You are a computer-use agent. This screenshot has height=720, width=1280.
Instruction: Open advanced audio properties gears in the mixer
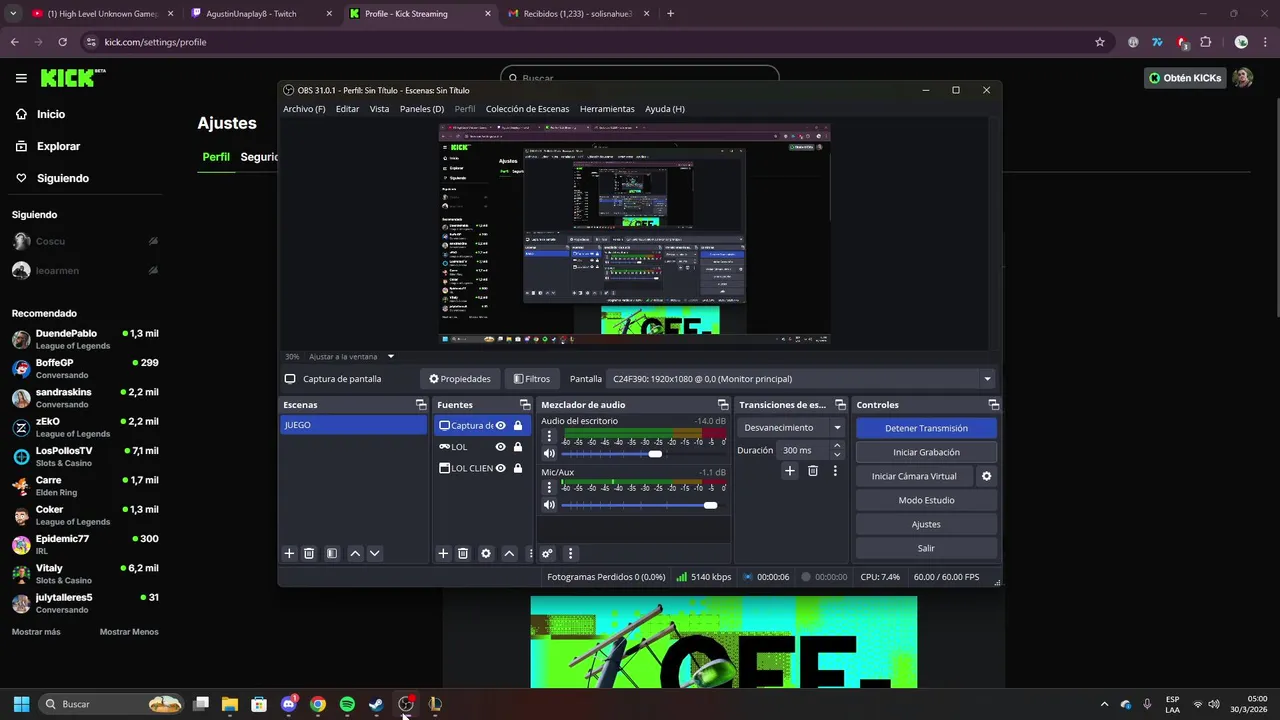(547, 553)
